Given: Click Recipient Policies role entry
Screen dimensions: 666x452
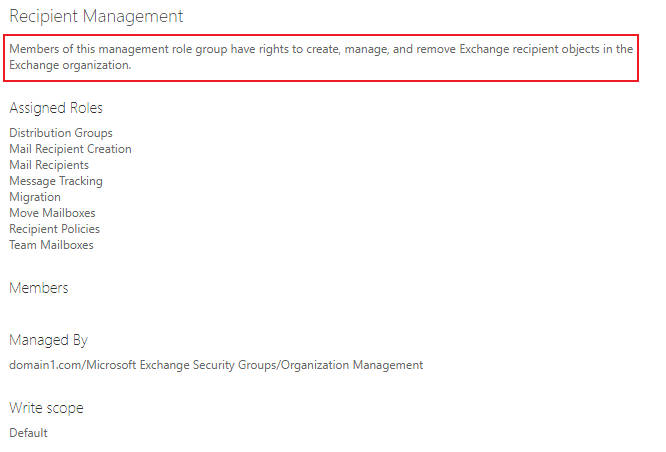Looking at the screenshot, I should click(54, 229).
